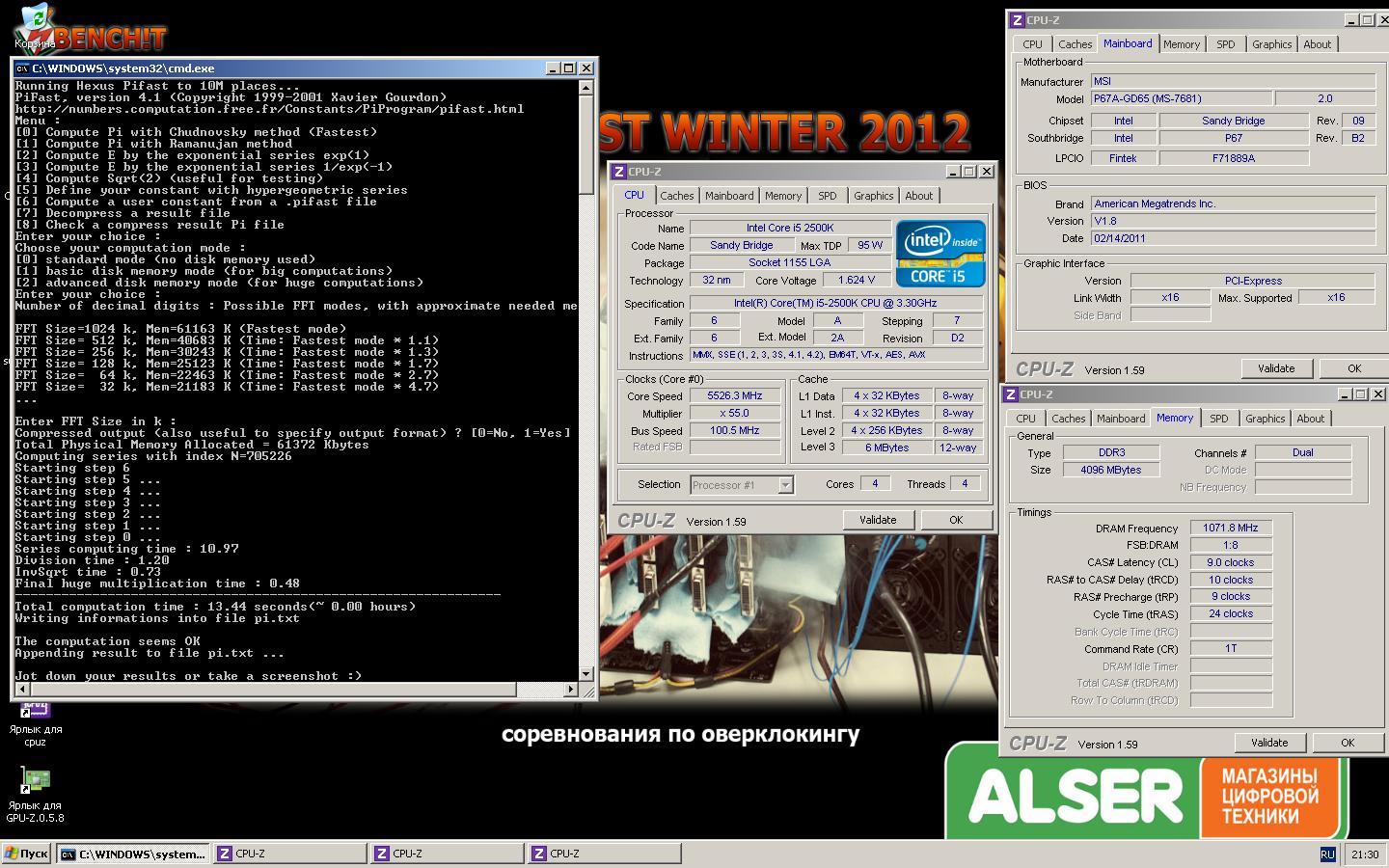Screen dimensions: 1389x868
Task: Click the Z icon in Mainboard window title
Action: [1017, 20]
